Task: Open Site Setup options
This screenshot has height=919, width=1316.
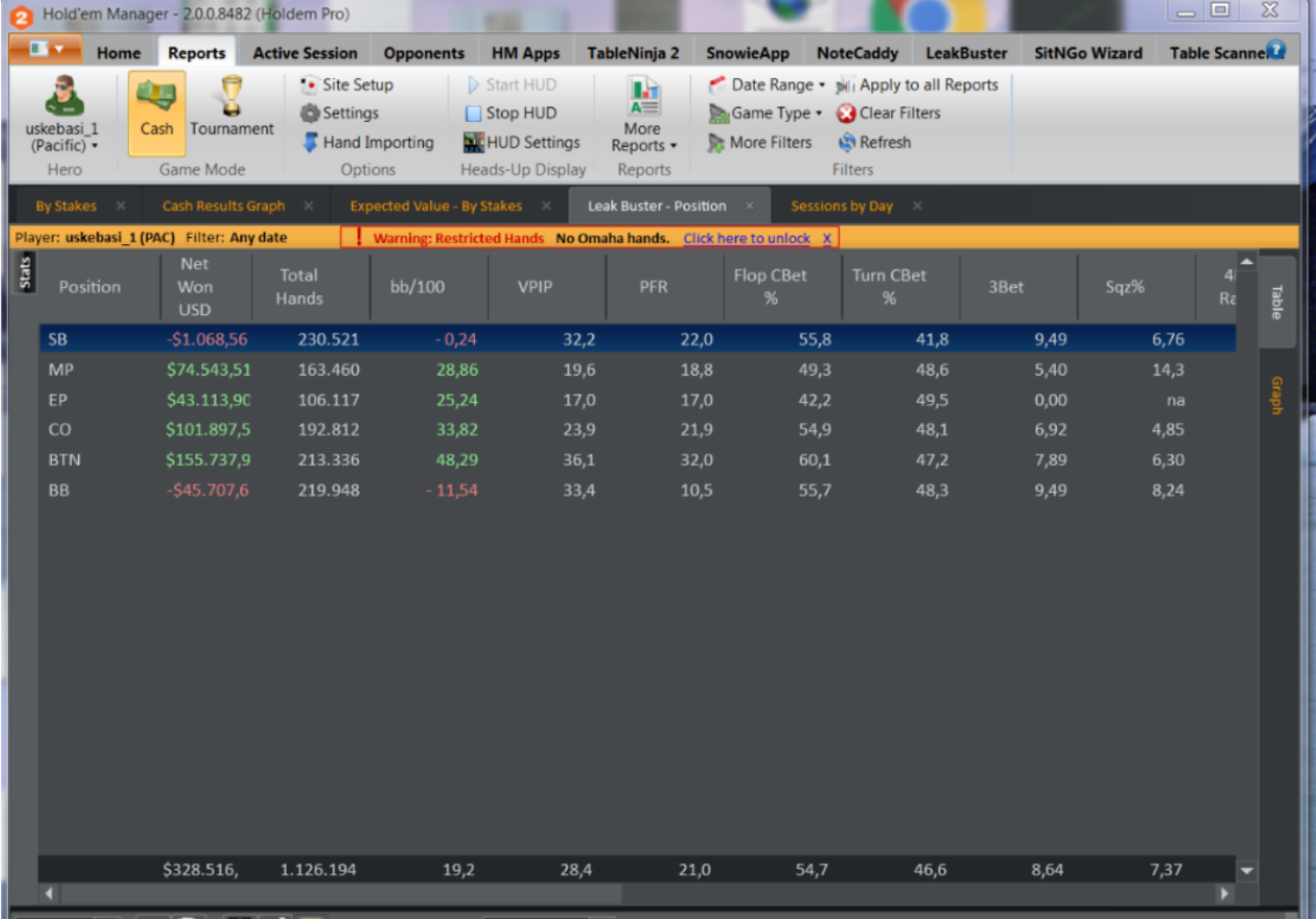Action: coord(347,85)
